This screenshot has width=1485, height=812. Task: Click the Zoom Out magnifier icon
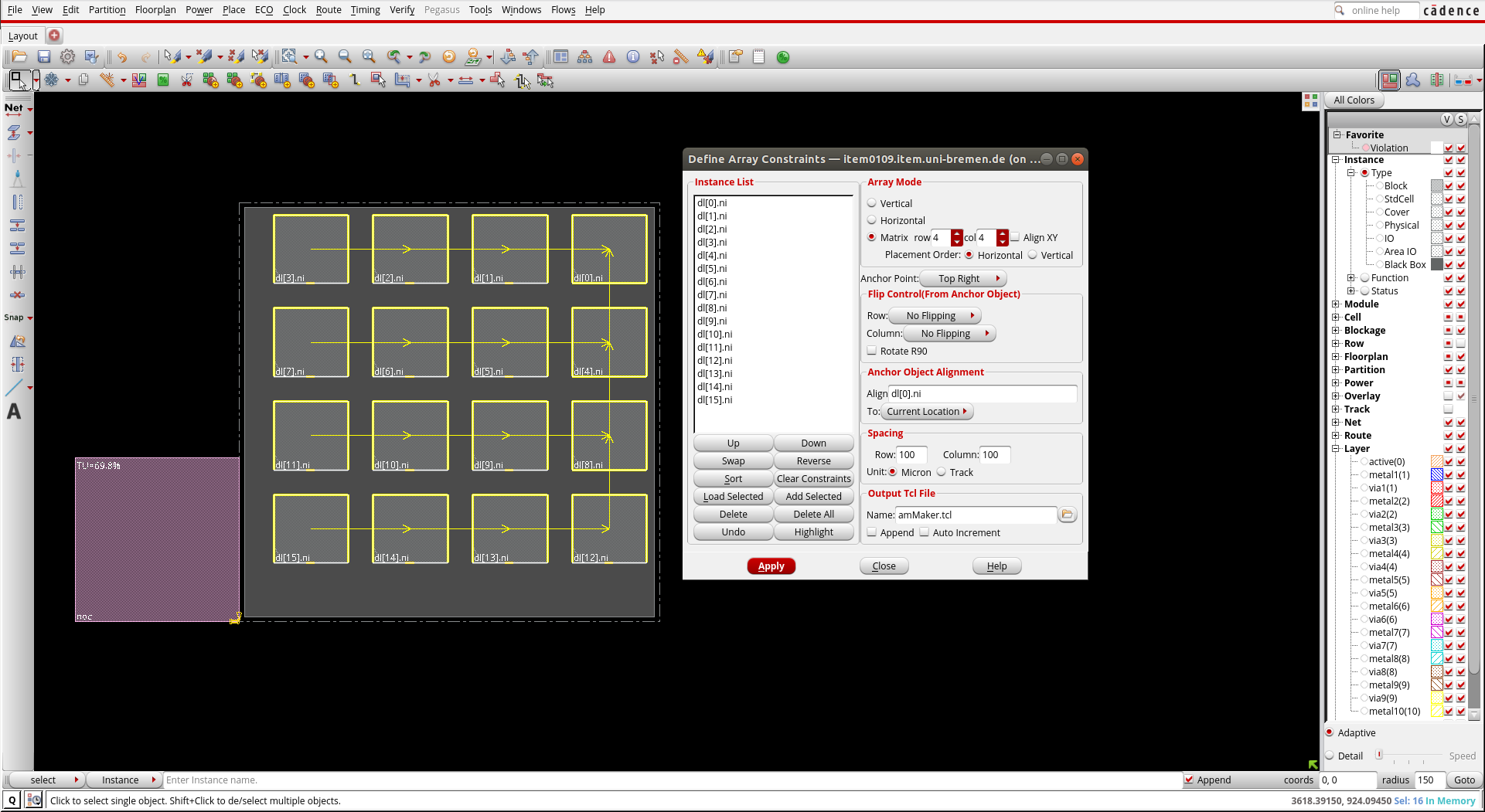(x=345, y=57)
